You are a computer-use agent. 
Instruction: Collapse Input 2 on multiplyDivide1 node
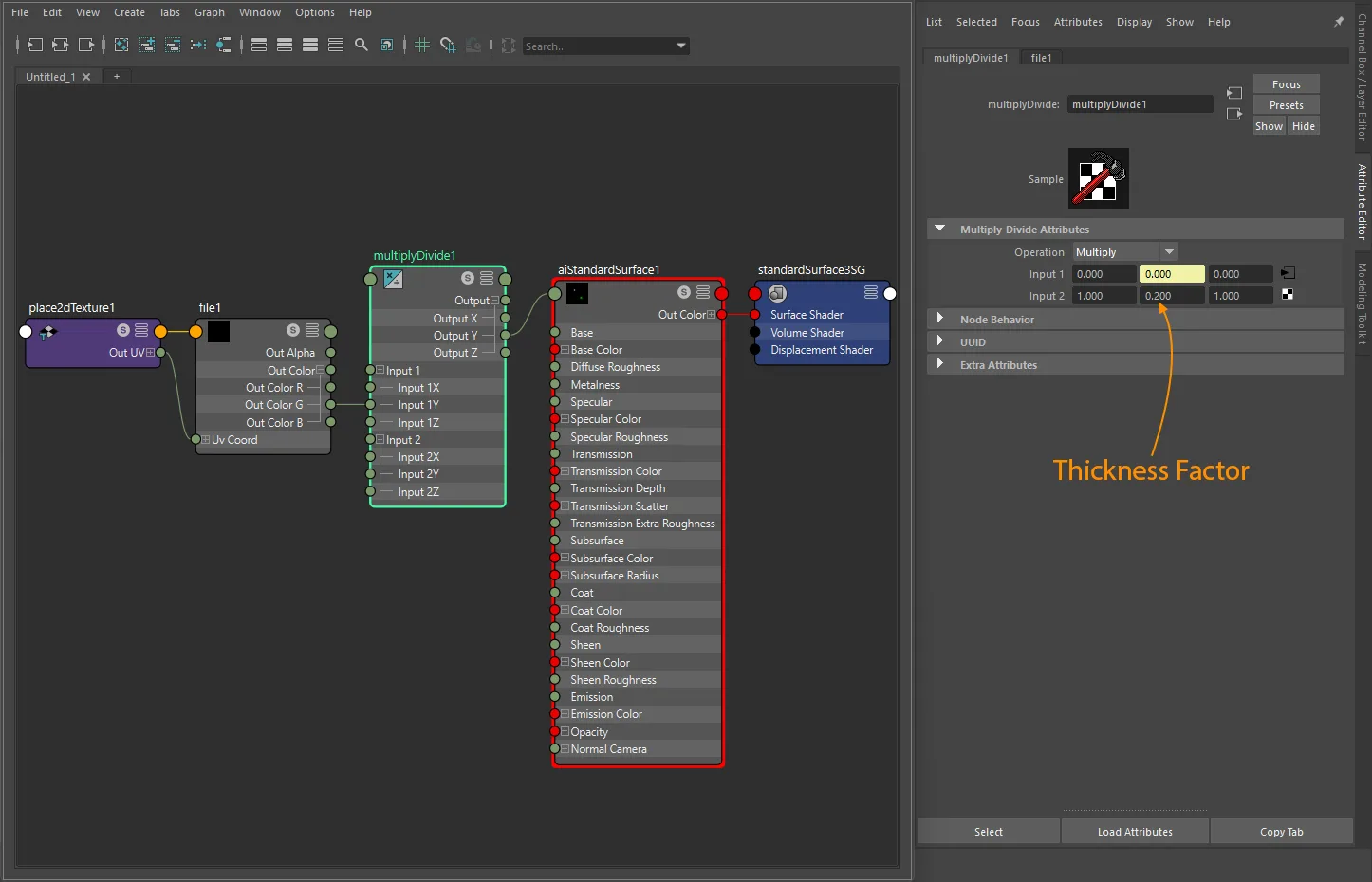[380, 440]
